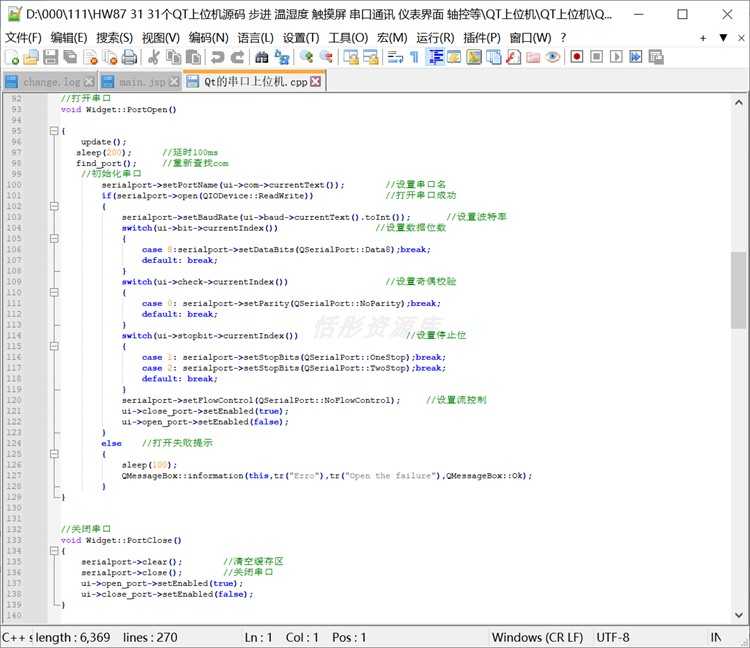Click the Open file folder icon
The width and height of the screenshot is (750, 648).
point(31,57)
